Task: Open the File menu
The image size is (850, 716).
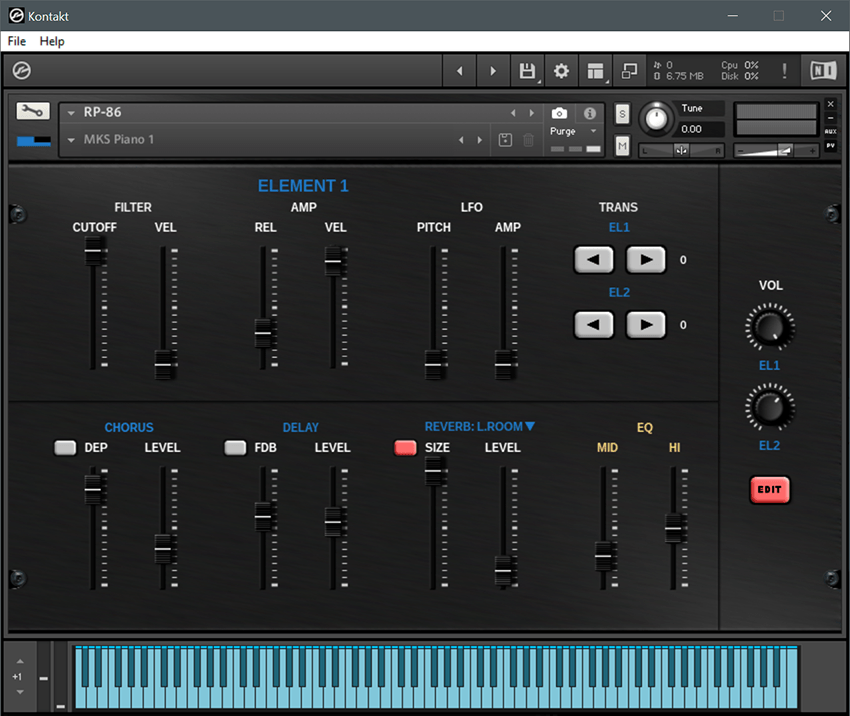Action: point(17,41)
